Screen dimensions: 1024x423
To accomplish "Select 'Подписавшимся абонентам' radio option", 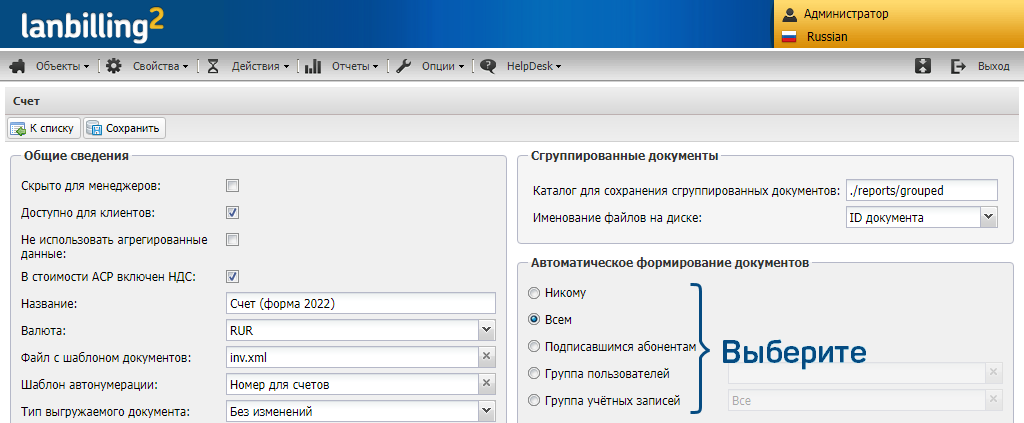I will [x=534, y=346].
